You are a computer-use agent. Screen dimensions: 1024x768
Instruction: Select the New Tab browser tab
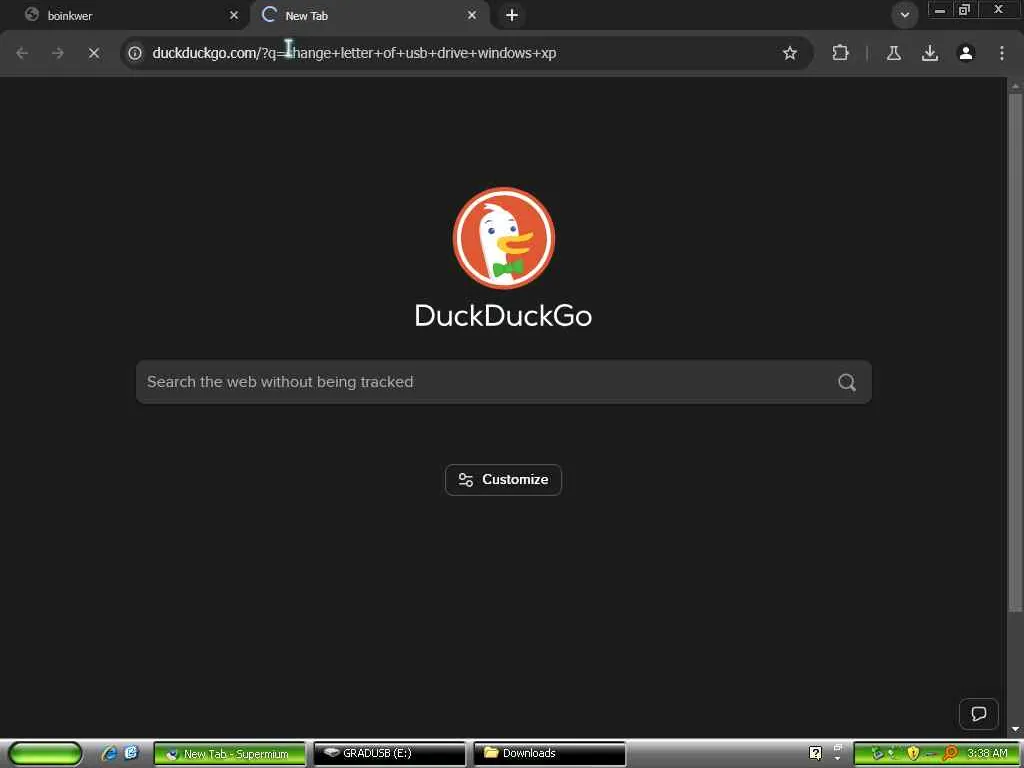[x=369, y=16]
